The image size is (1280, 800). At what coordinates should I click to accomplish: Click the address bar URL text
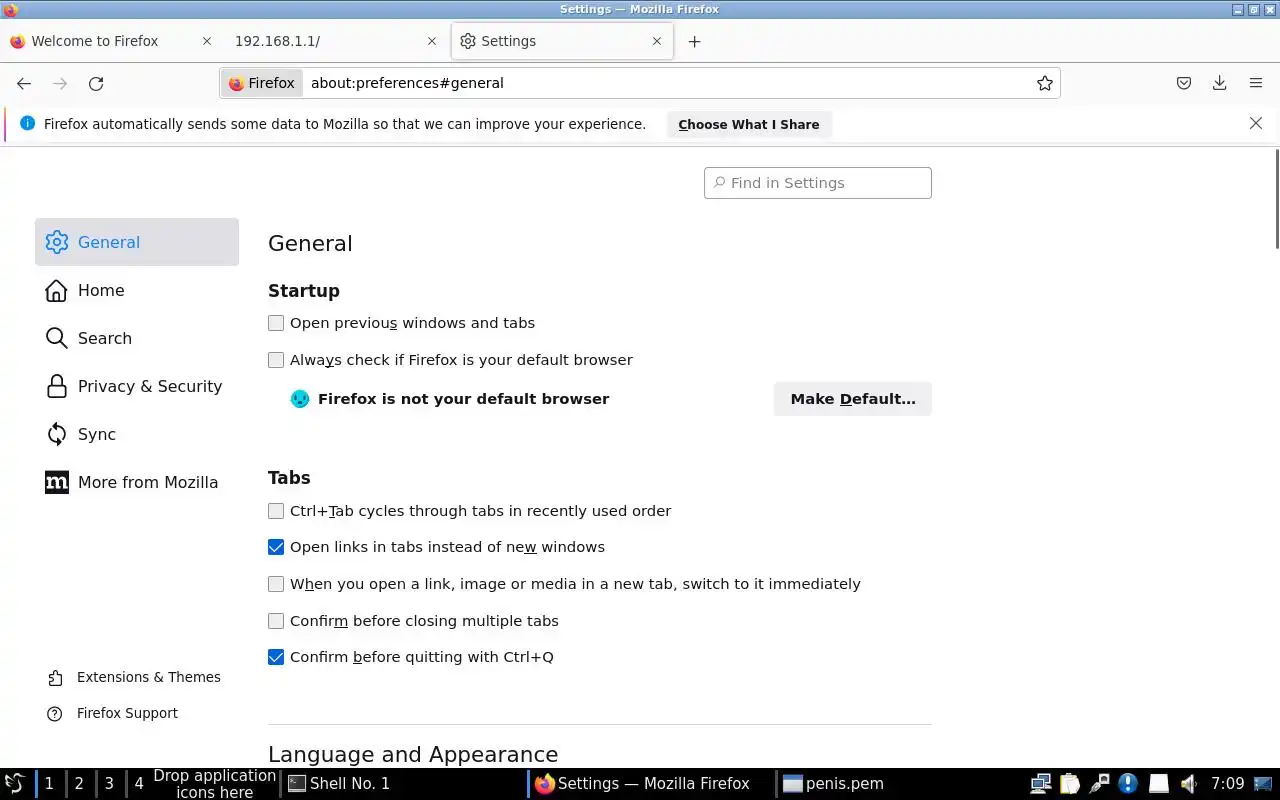pos(407,83)
